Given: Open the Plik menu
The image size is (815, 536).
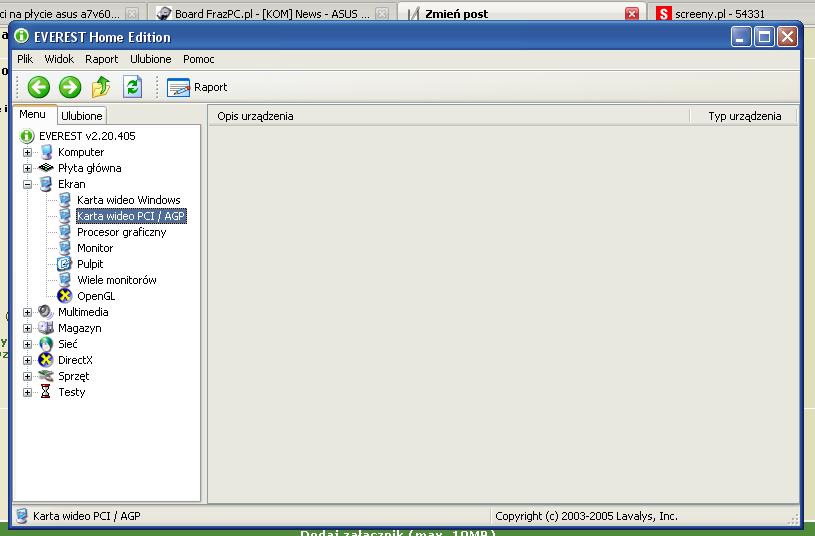Looking at the screenshot, I should click(25, 59).
